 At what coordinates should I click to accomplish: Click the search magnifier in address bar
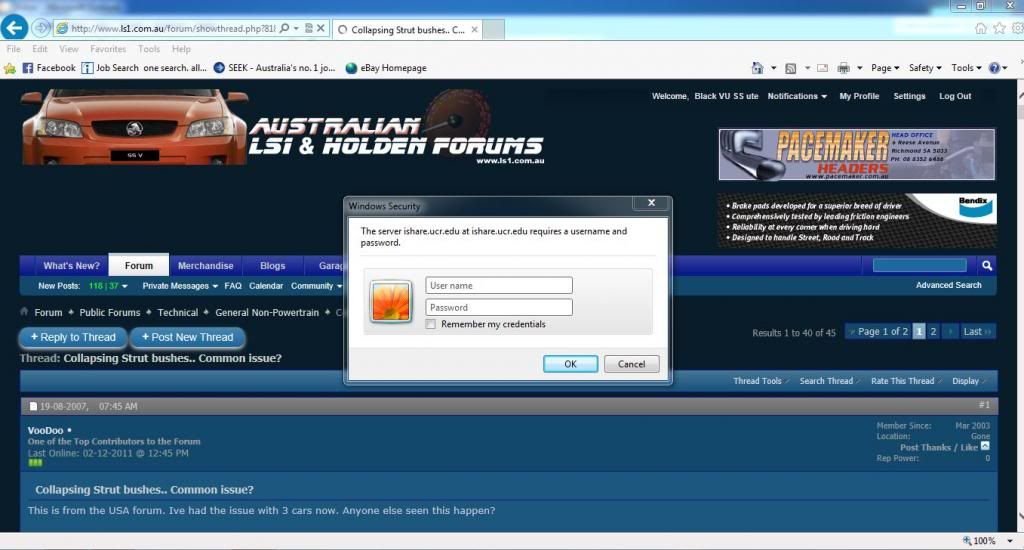tap(284, 29)
